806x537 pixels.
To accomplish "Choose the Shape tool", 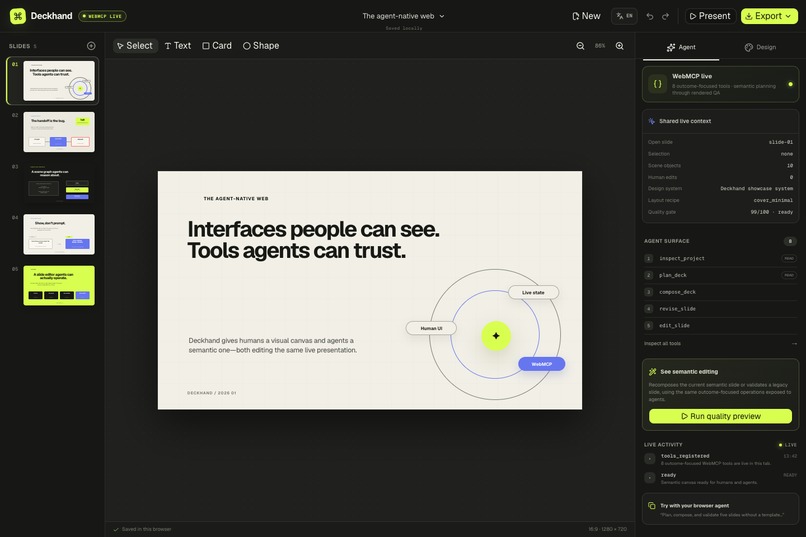I will [261, 46].
